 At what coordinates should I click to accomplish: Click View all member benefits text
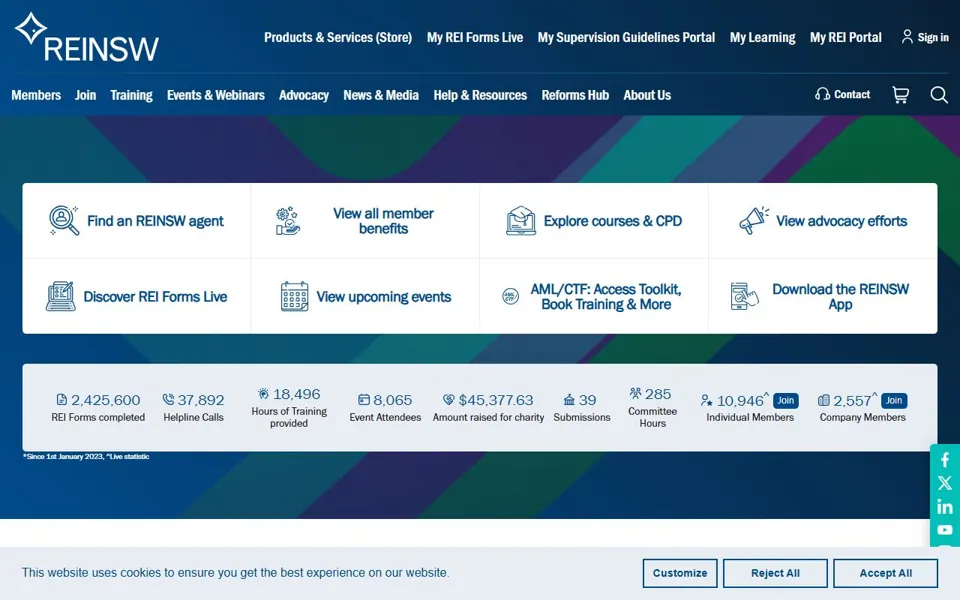(x=383, y=221)
